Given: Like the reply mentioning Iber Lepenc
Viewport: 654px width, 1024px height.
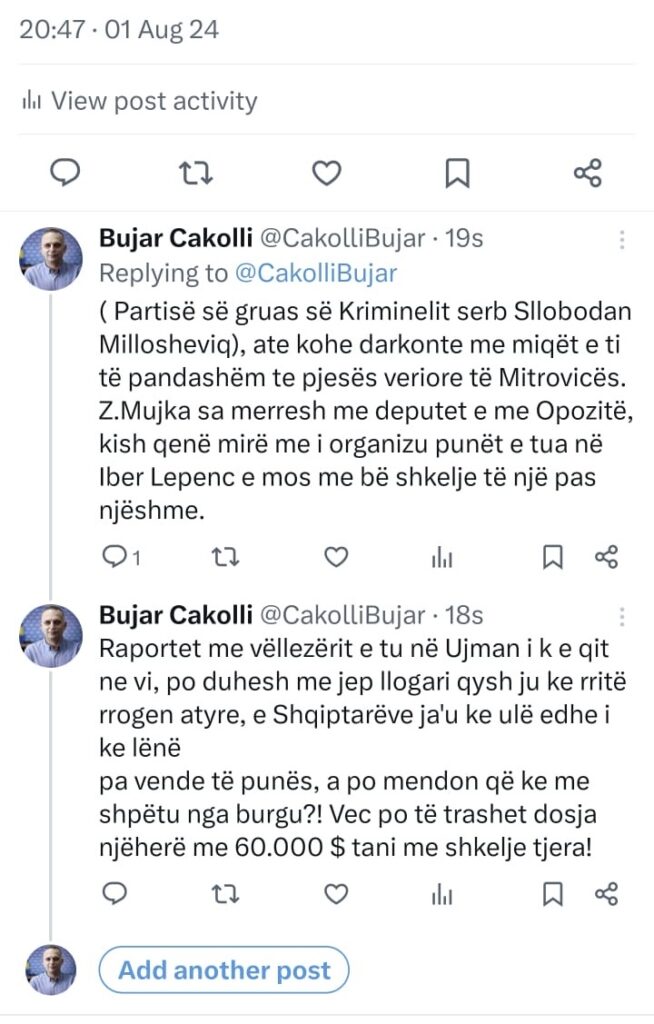Looking at the screenshot, I should click(x=337, y=558).
